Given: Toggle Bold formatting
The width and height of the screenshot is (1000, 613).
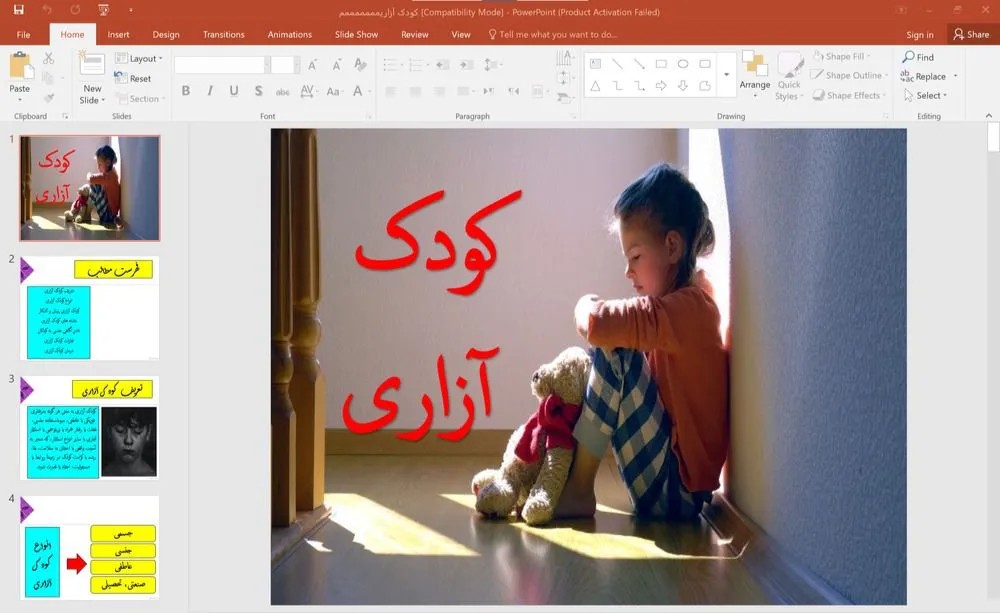Looking at the screenshot, I should coord(186,91).
